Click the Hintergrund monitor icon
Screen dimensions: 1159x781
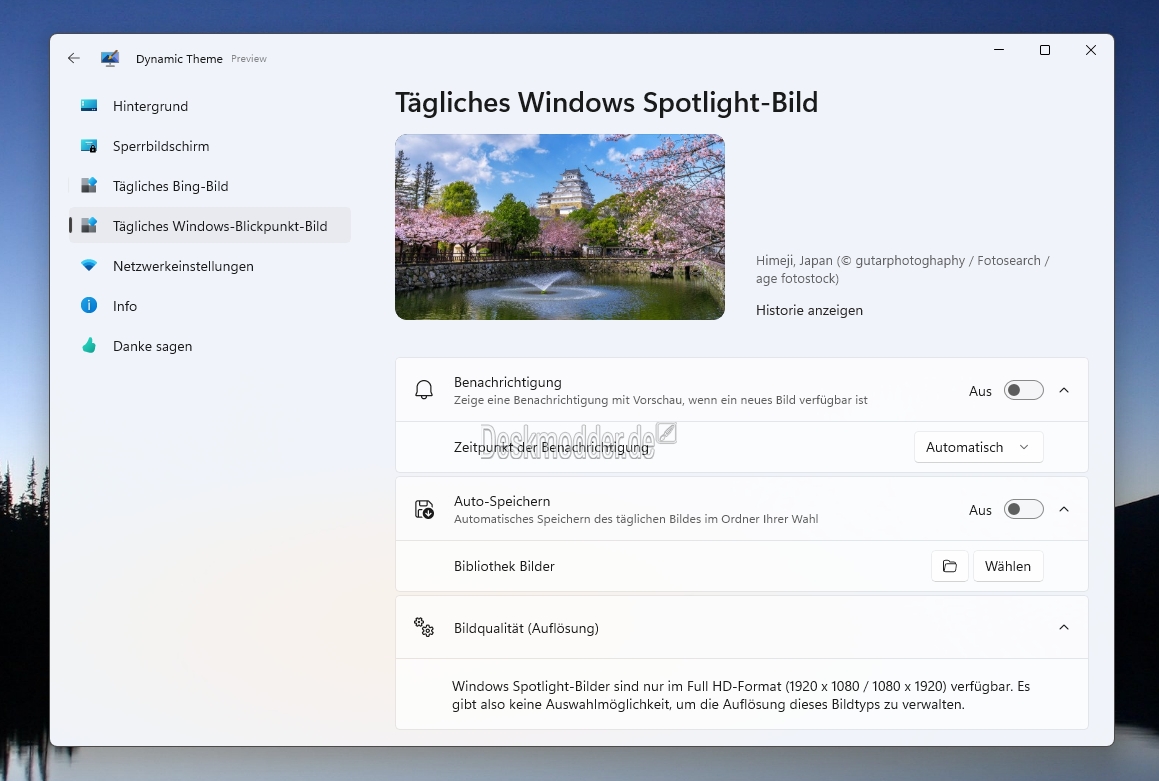pos(89,106)
